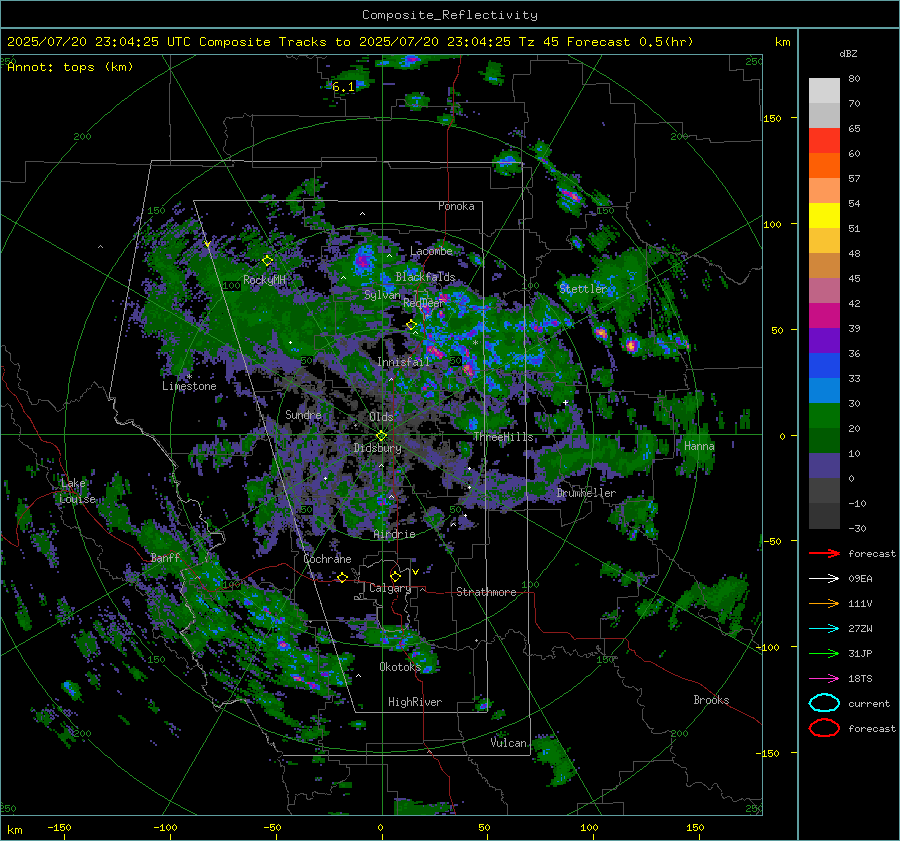This screenshot has height=841, width=900.
Task: Click the red forecast ellipse icon
Action: pyautogui.click(x=824, y=728)
